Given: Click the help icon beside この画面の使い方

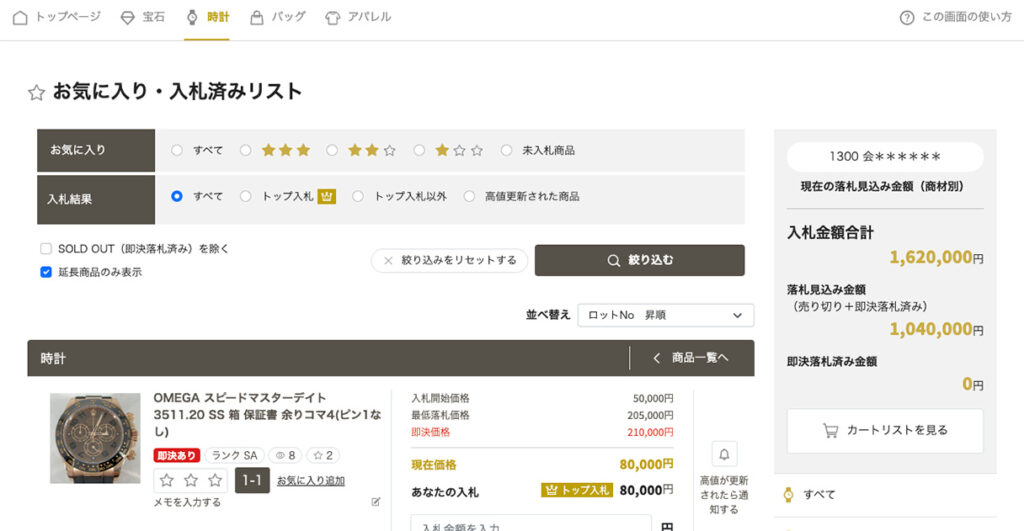Looking at the screenshot, I should pos(907,17).
